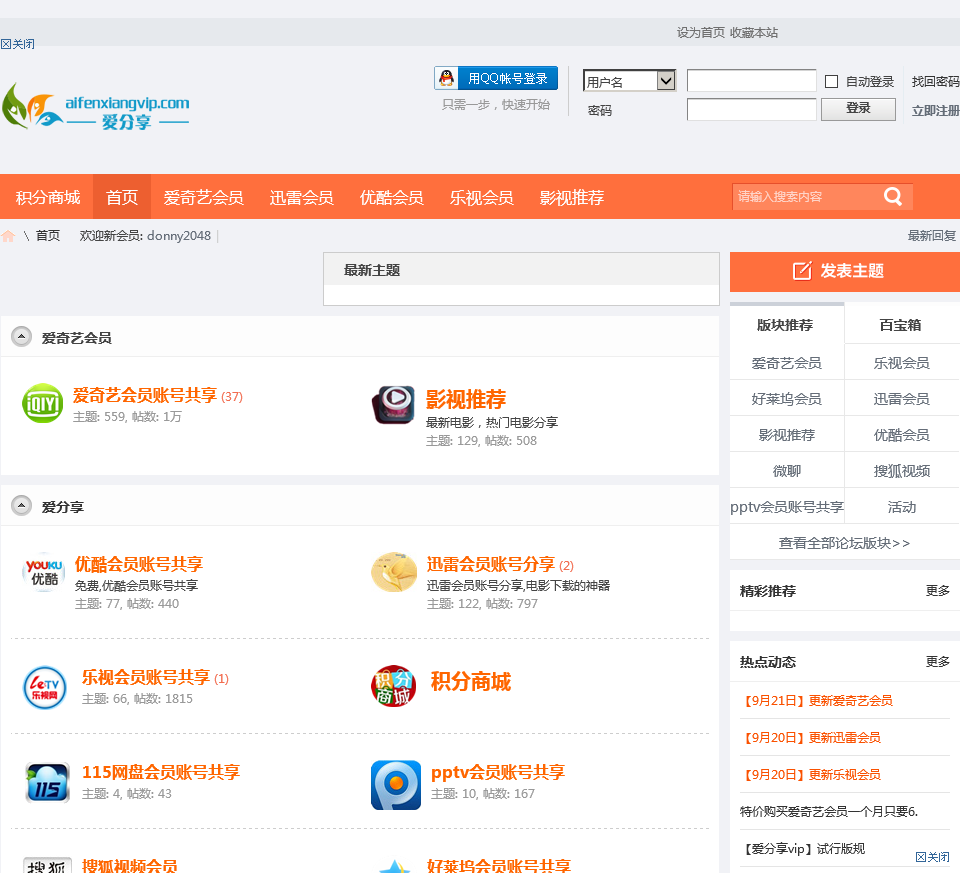Screen dimensions: 960x873
Task: Click 更多 next to 热点动态
Action: (x=937, y=662)
